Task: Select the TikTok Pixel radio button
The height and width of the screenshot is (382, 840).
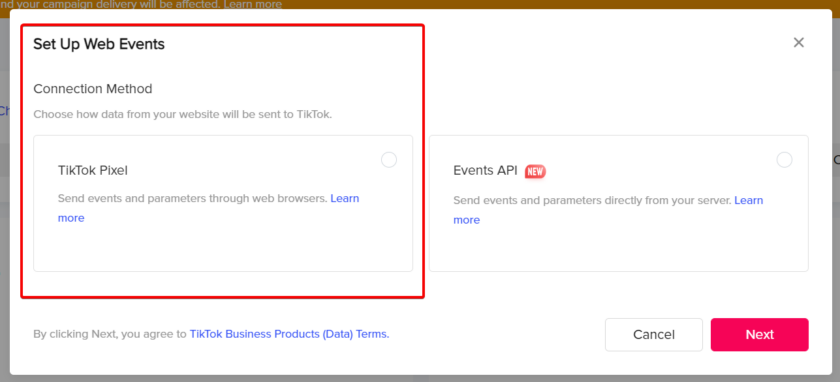Action: pyautogui.click(x=389, y=160)
